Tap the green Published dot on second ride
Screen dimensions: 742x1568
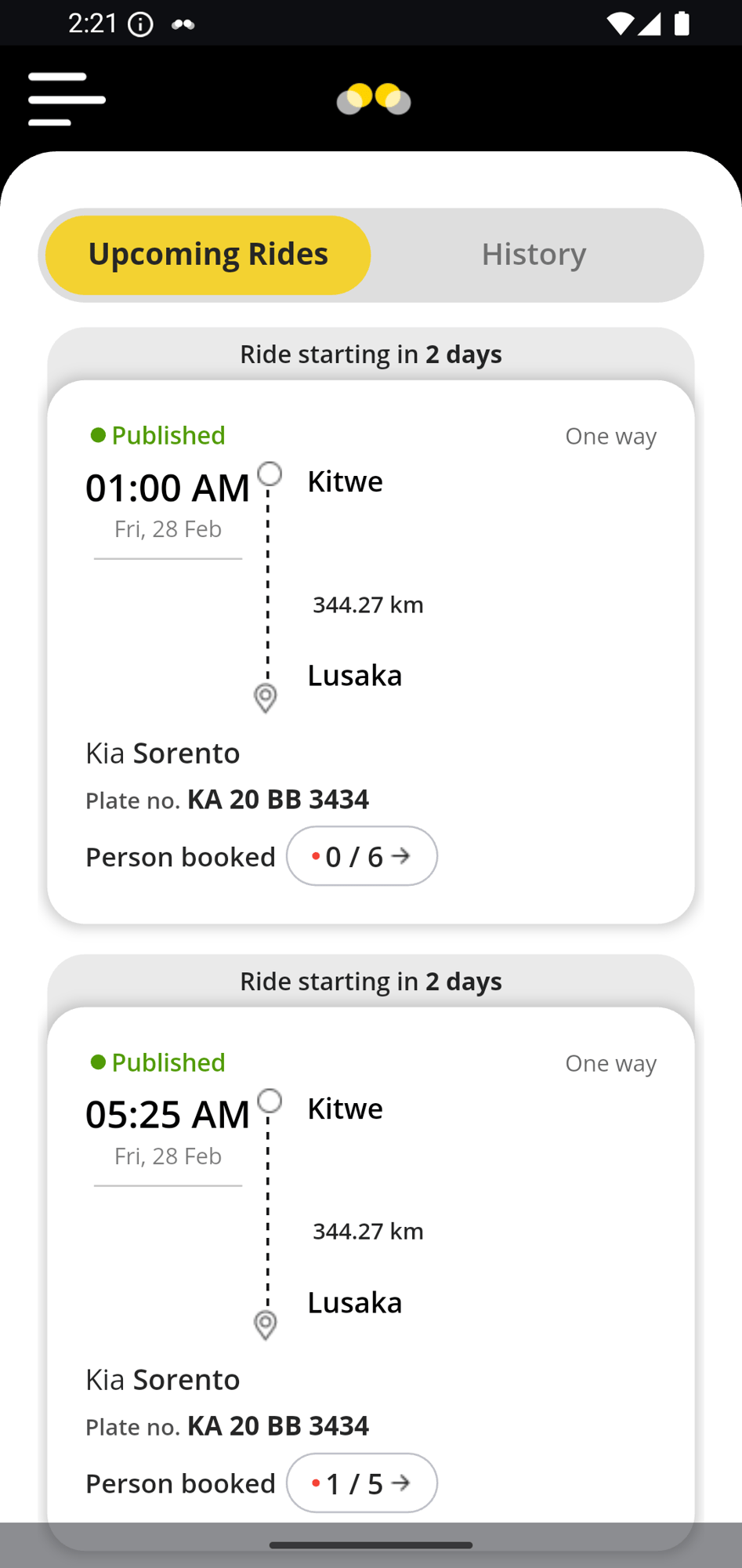click(98, 1062)
